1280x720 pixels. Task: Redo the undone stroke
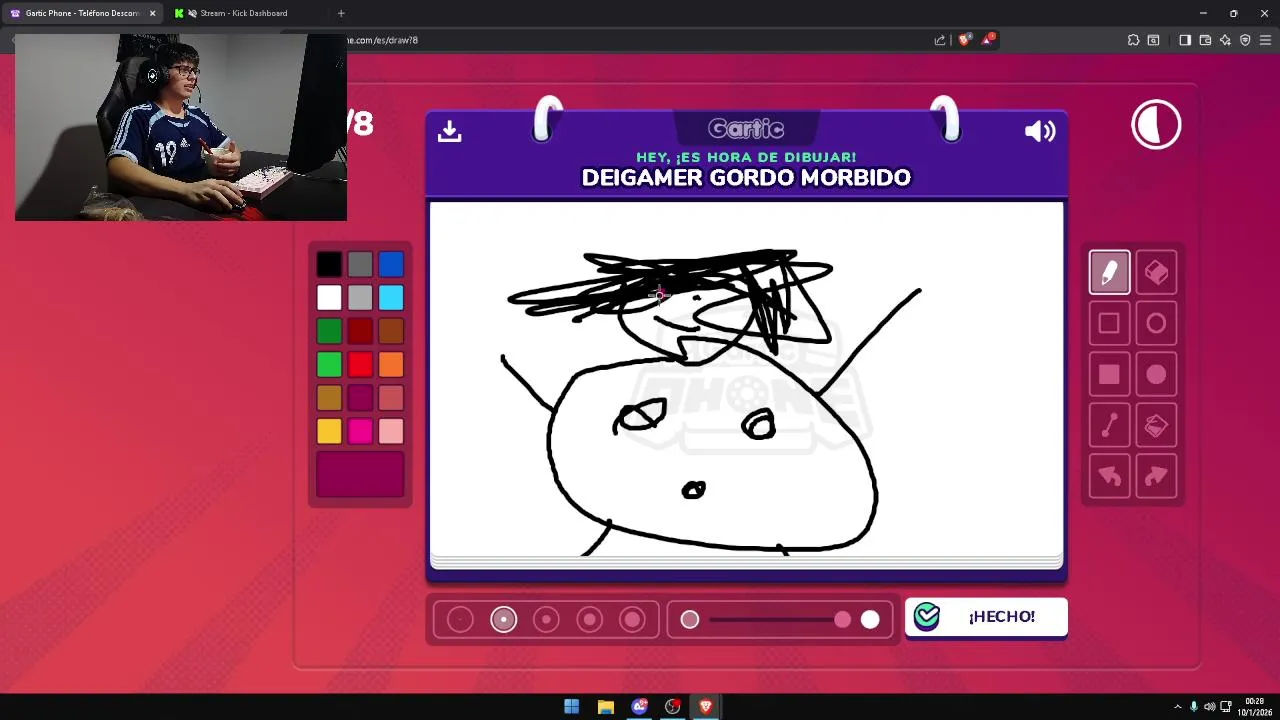1156,477
